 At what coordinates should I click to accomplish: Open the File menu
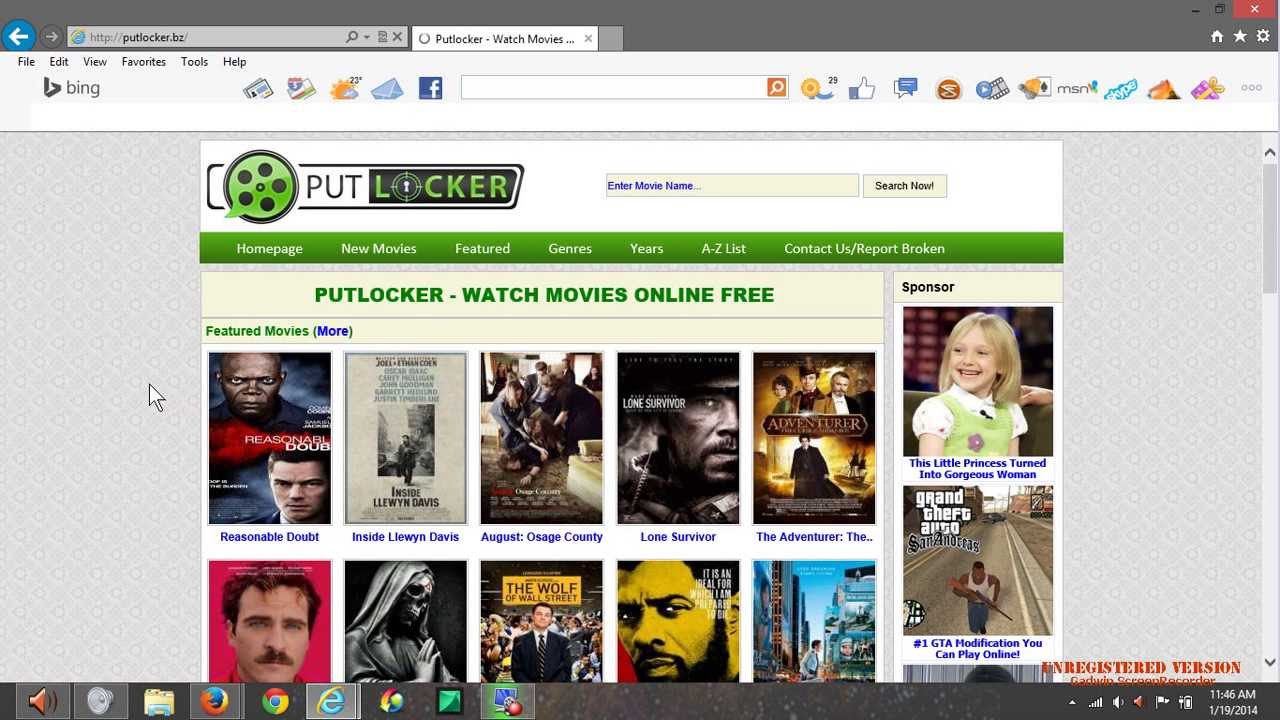pyautogui.click(x=26, y=62)
